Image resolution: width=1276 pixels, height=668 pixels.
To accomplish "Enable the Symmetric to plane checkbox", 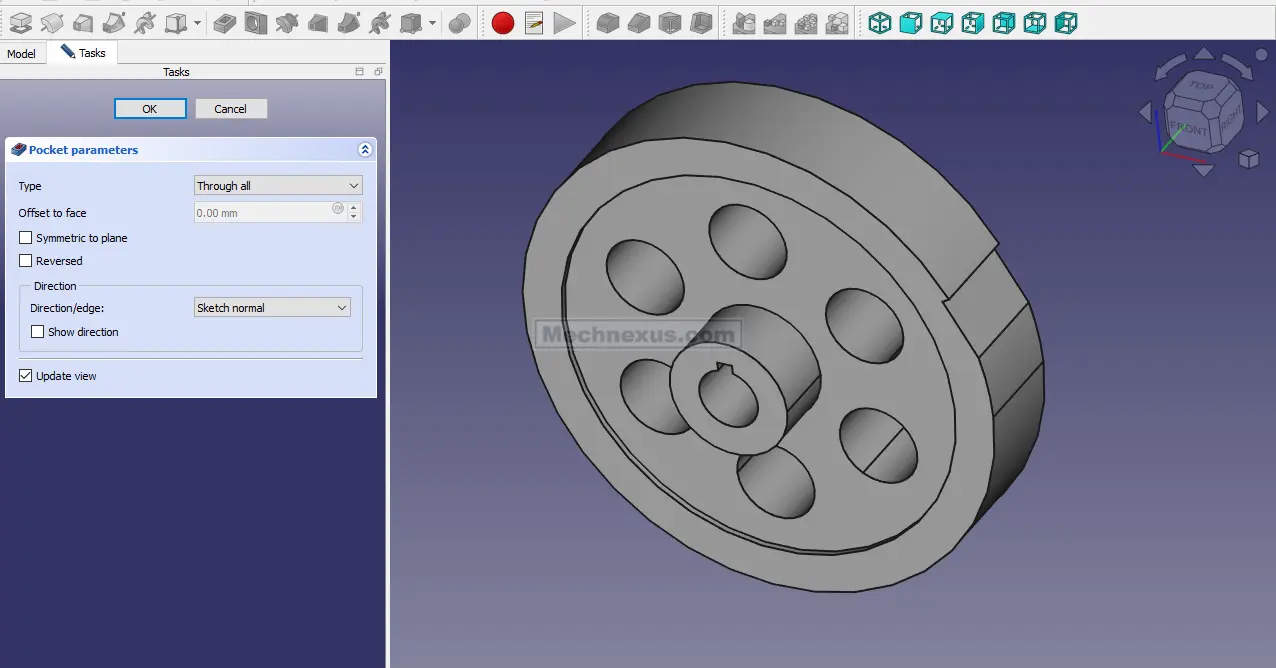I will click(x=26, y=238).
